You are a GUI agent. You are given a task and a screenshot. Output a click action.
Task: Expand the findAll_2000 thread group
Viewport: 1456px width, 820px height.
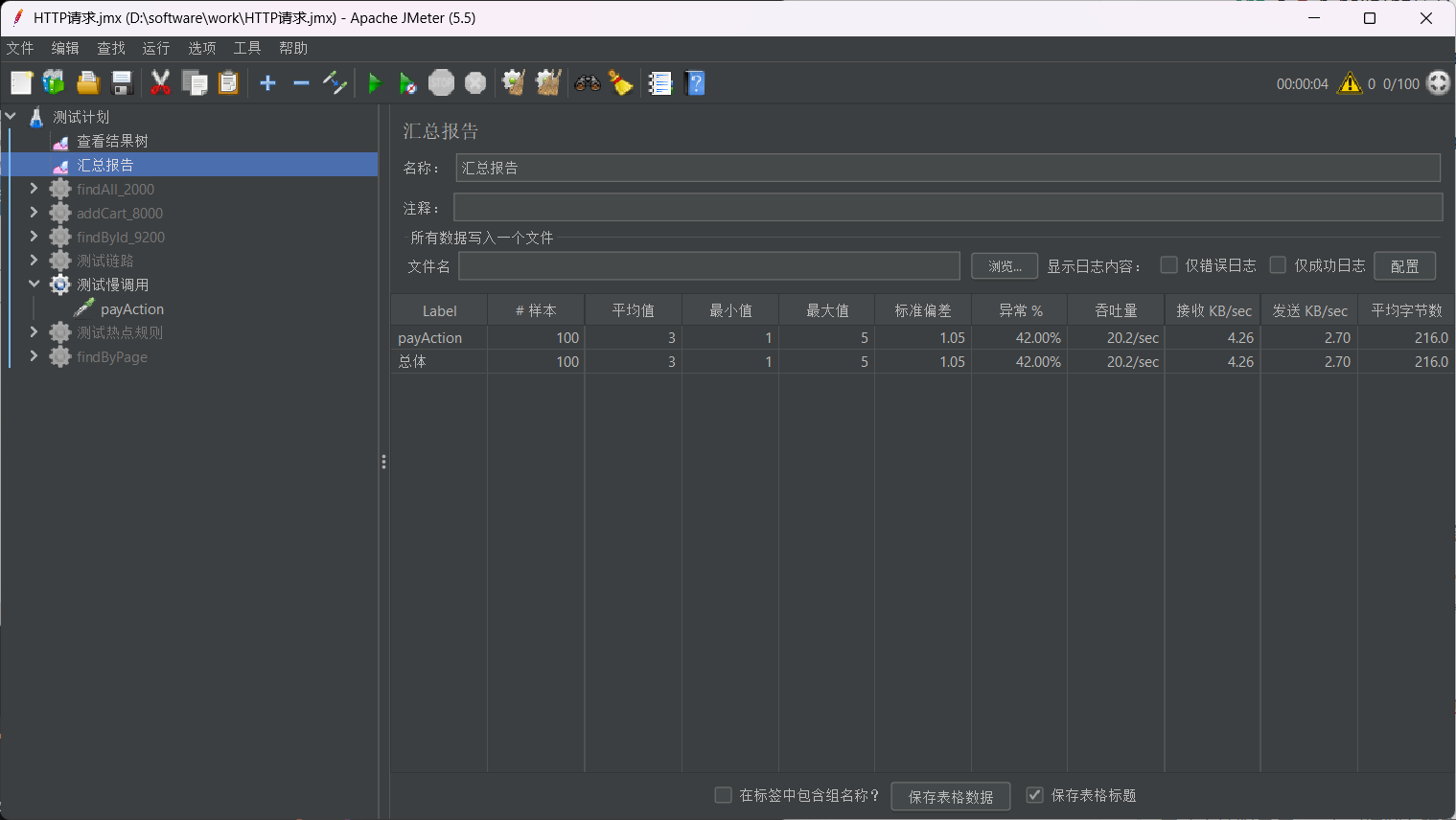(34, 189)
